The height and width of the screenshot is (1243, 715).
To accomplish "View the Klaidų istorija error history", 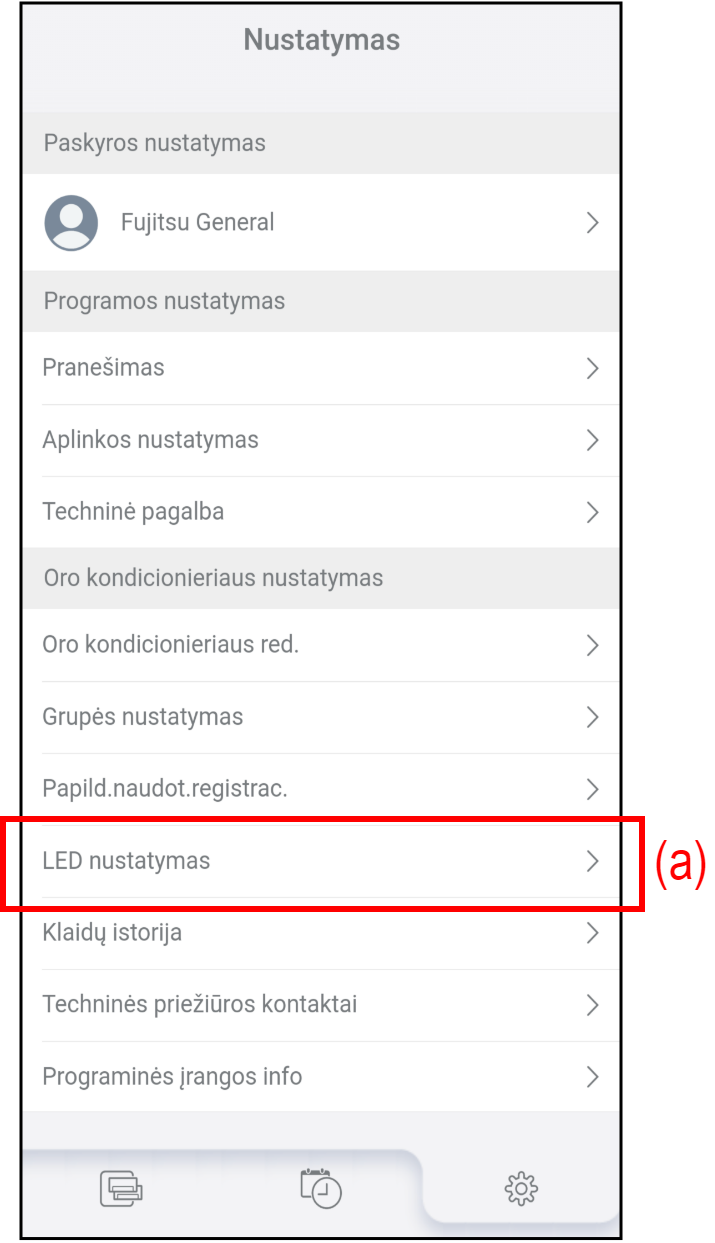I will pyautogui.click(x=112, y=933).
